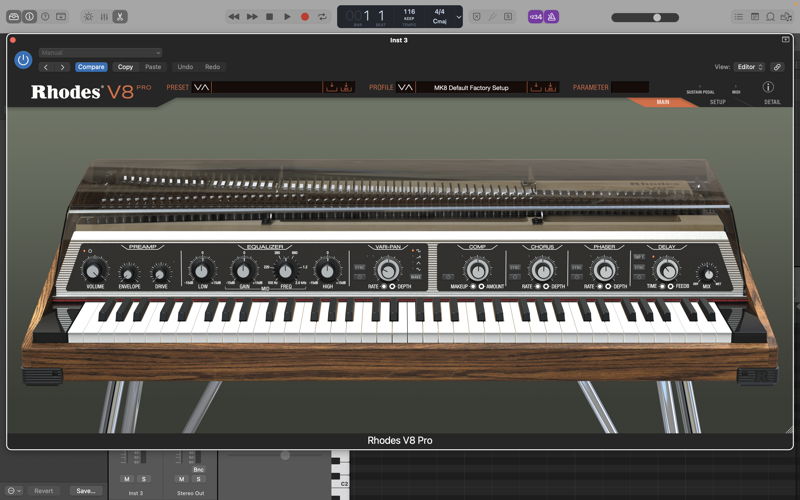Select the top VARI-PAN waveform icon
The image size is (800, 500).
point(418,251)
